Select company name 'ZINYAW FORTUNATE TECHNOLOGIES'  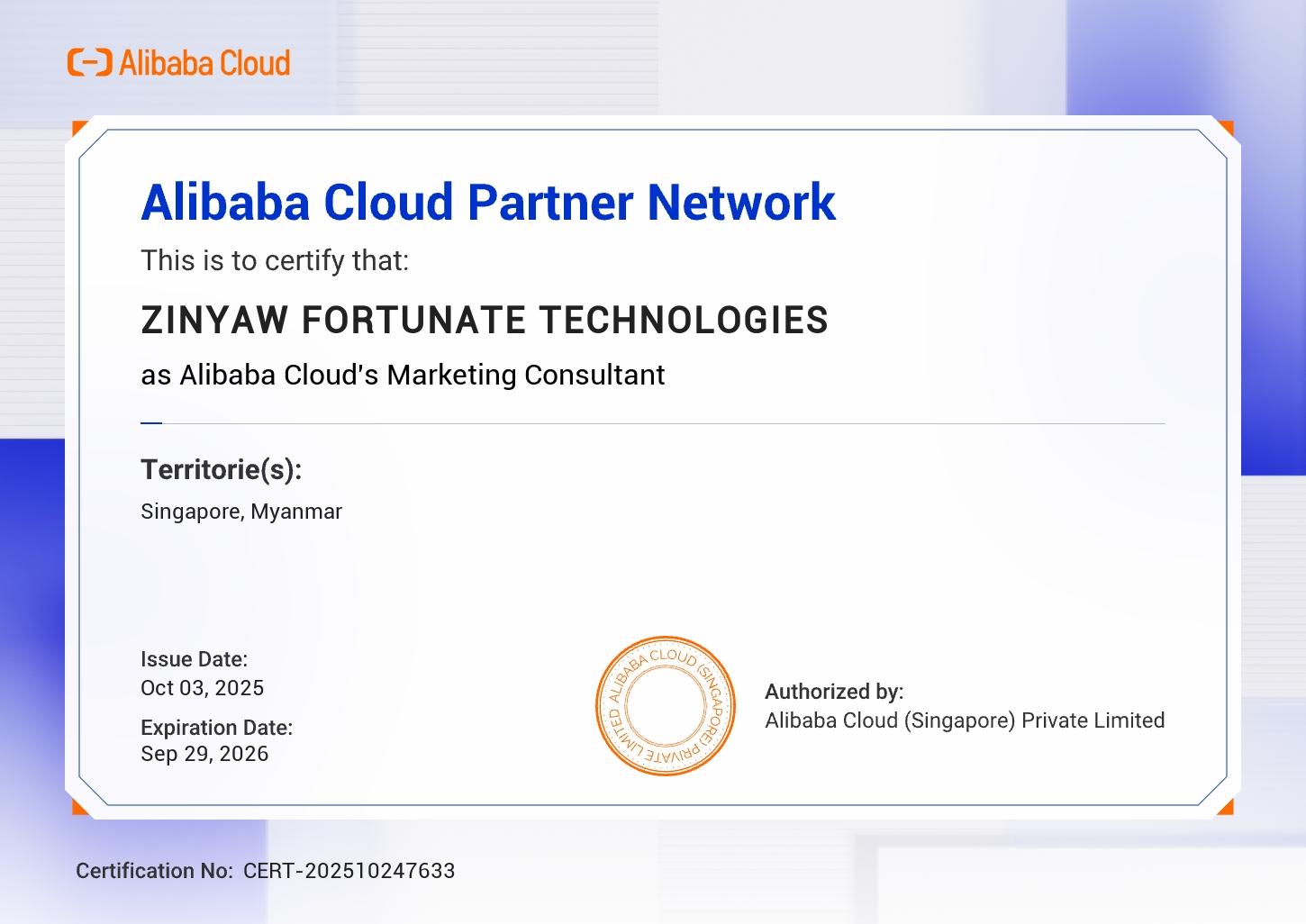(485, 321)
